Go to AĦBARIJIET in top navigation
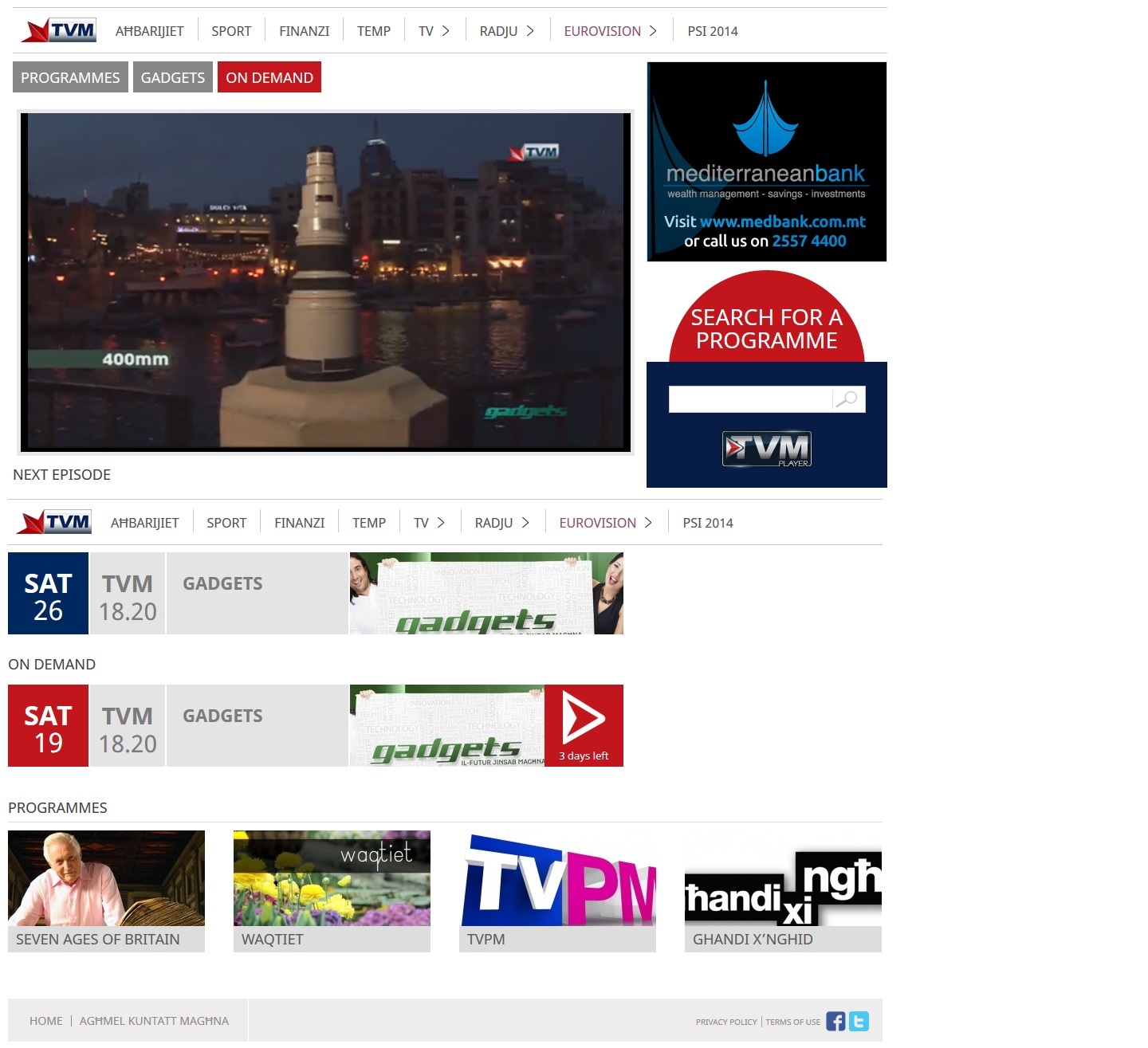The width and height of the screenshot is (1148, 1048). click(149, 31)
